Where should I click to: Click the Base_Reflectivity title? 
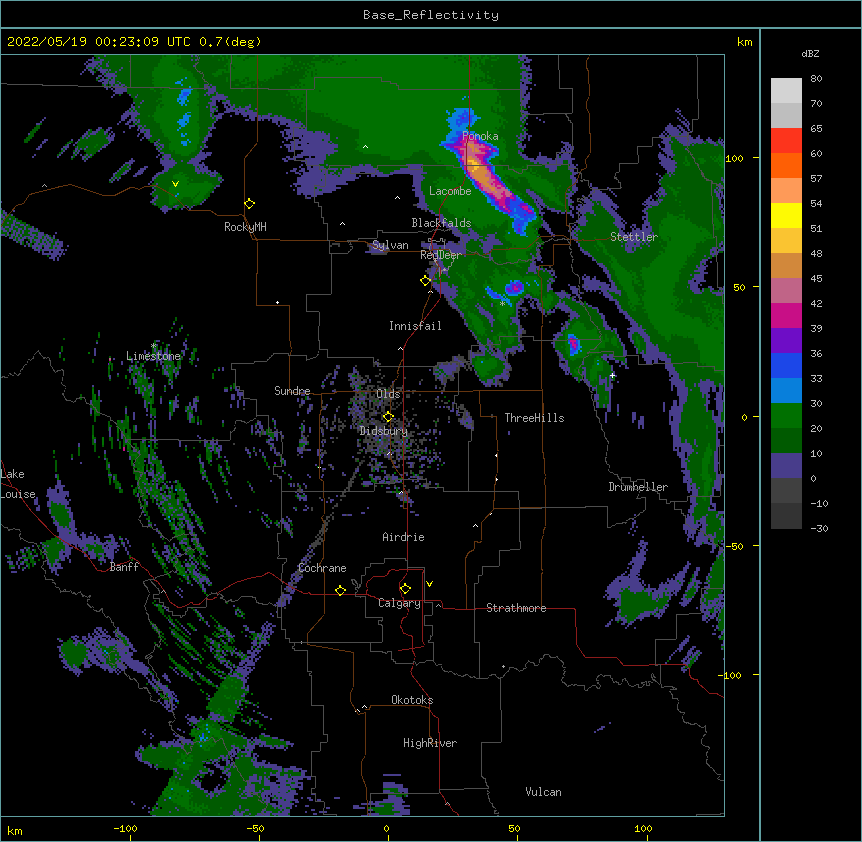(x=431, y=15)
